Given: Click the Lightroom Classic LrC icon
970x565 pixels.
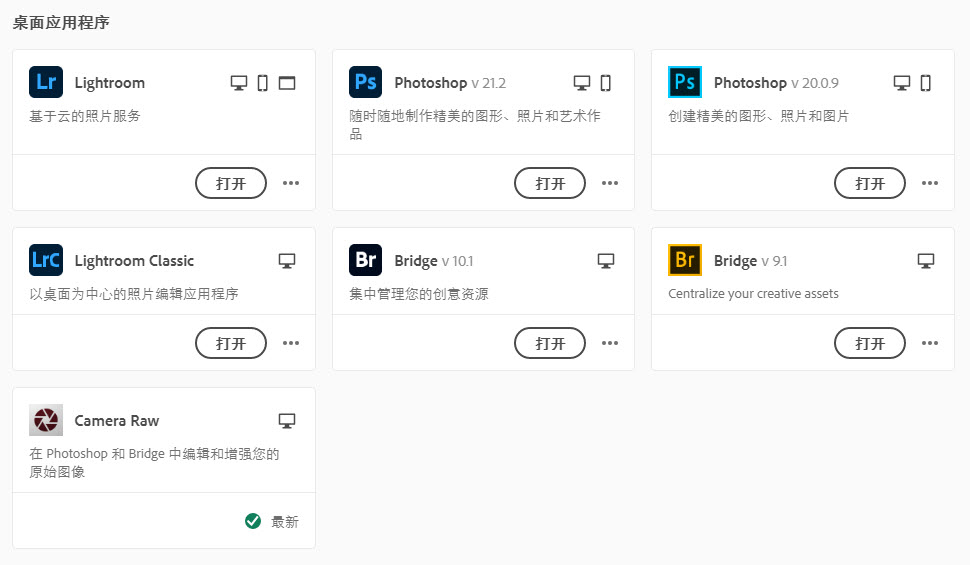Looking at the screenshot, I should 46,260.
